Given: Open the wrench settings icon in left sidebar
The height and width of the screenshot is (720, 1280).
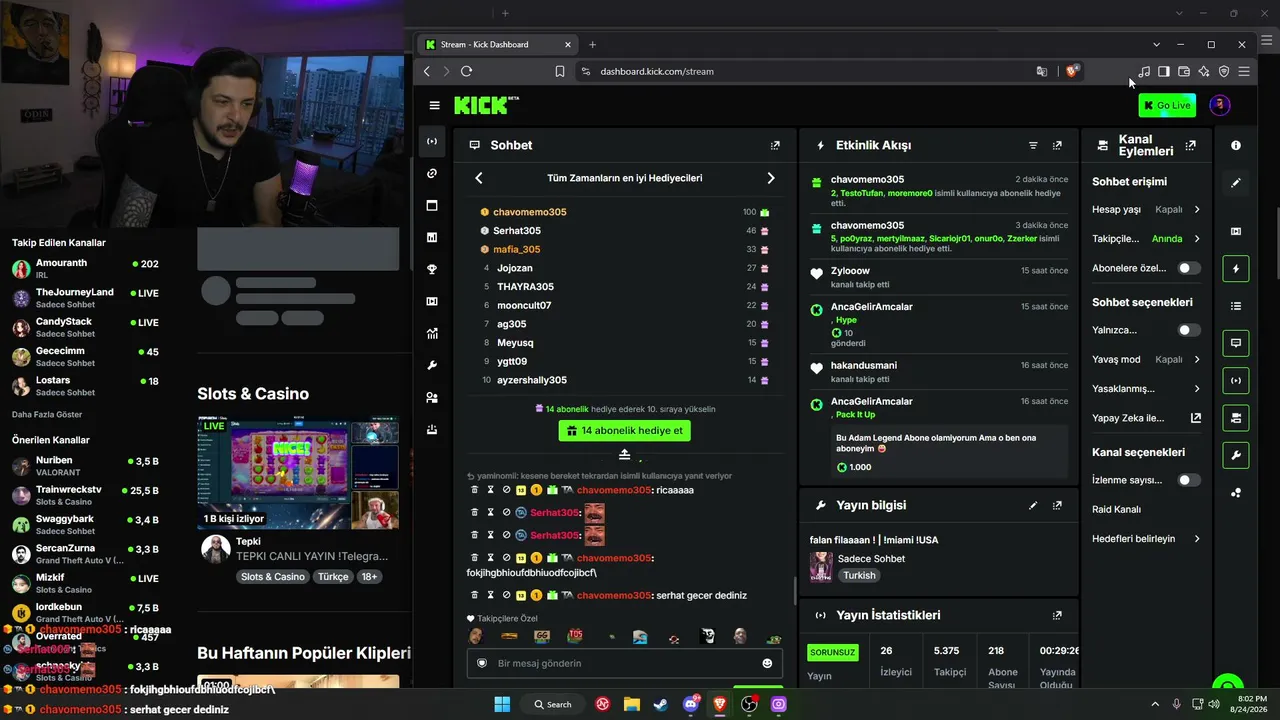Looking at the screenshot, I should click(432, 365).
